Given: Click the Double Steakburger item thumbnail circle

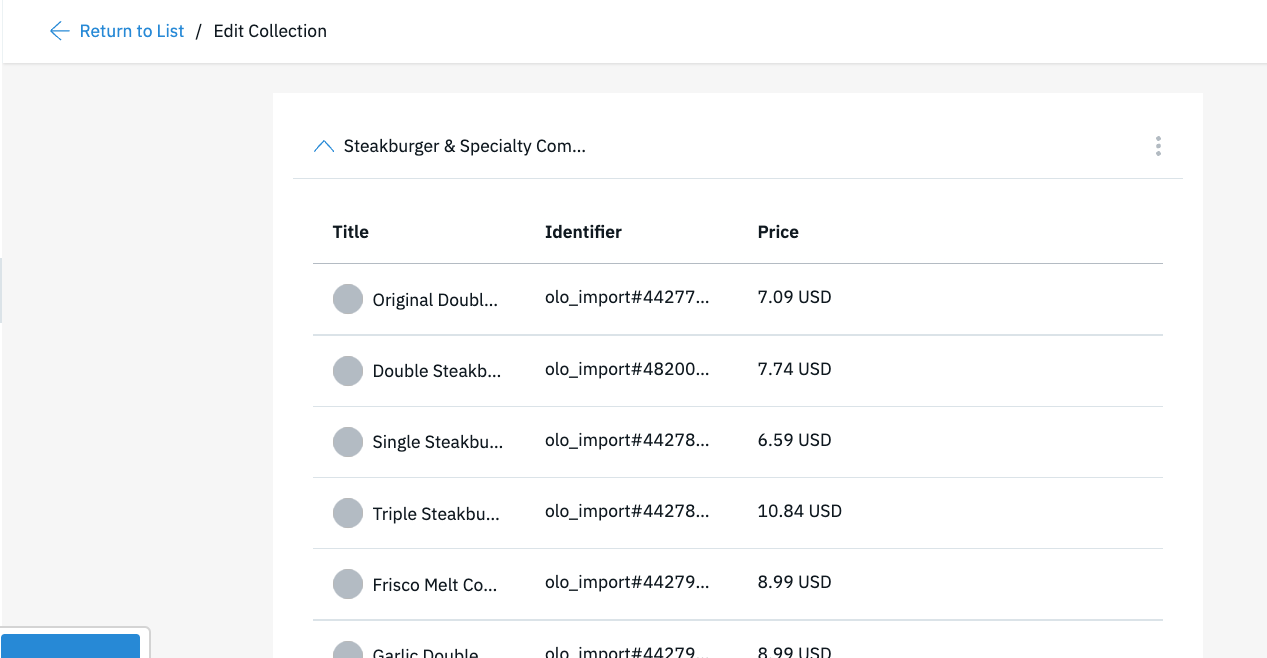Looking at the screenshot, I should pos(348,370).
